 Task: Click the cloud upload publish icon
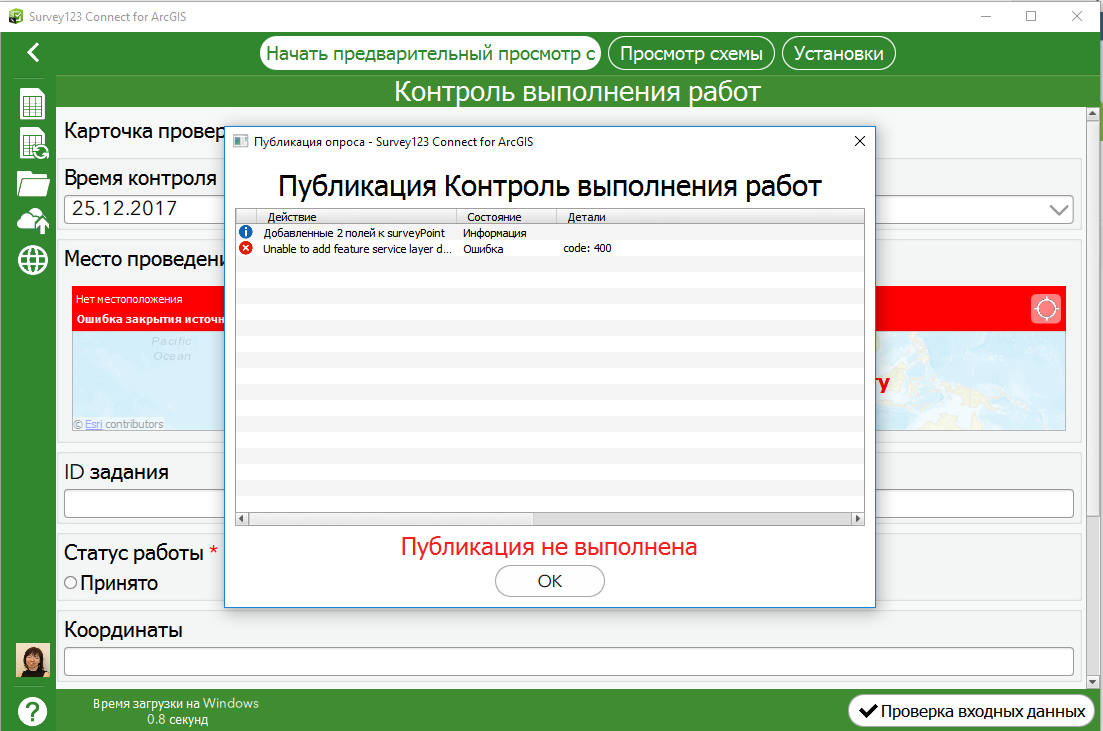point(33,221)
